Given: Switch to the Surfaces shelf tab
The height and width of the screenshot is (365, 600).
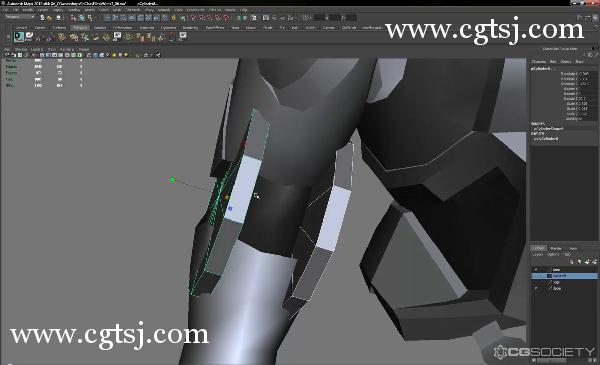Looking at the screenshot, I should [59, 28].
